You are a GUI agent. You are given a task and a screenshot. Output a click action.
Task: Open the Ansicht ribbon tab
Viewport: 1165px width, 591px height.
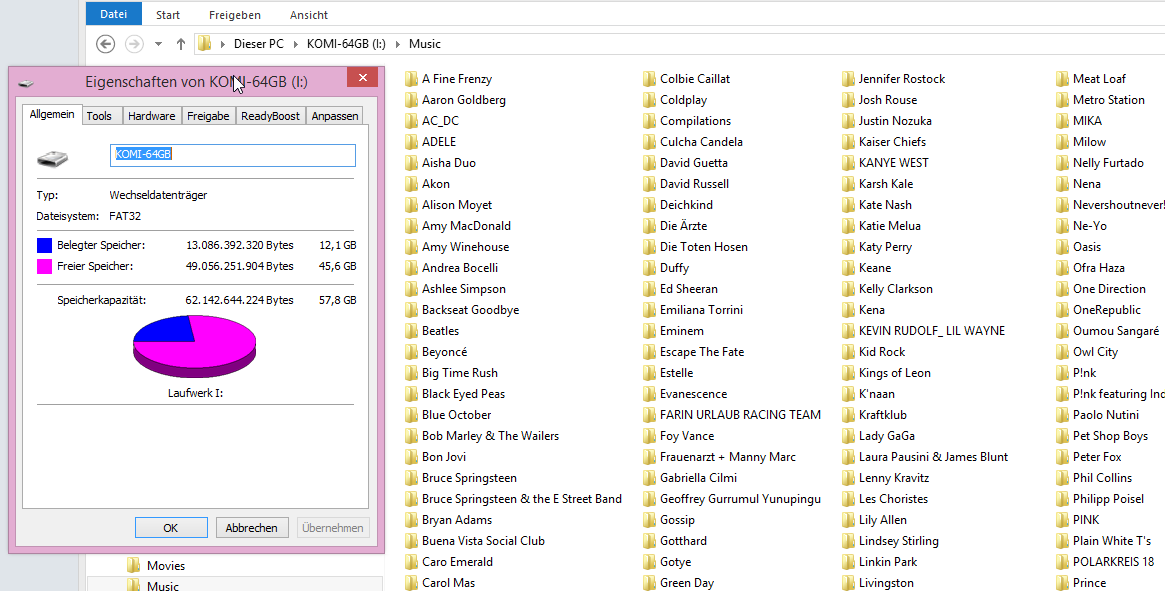(x=309, y=15)
